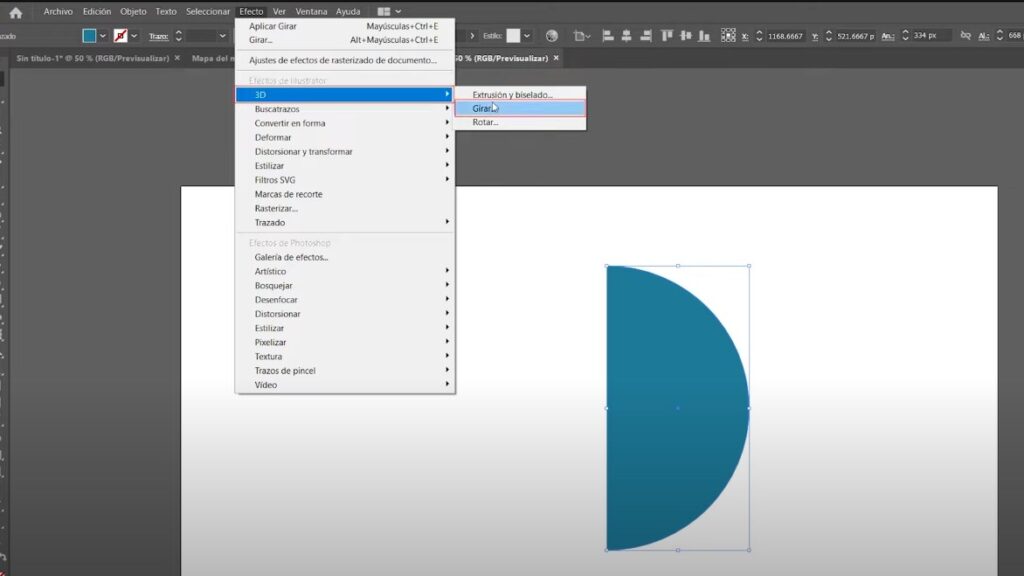Open the fill color dropdown arrow
This screenshot has width=1024, height=576.
tap(102, 35)
